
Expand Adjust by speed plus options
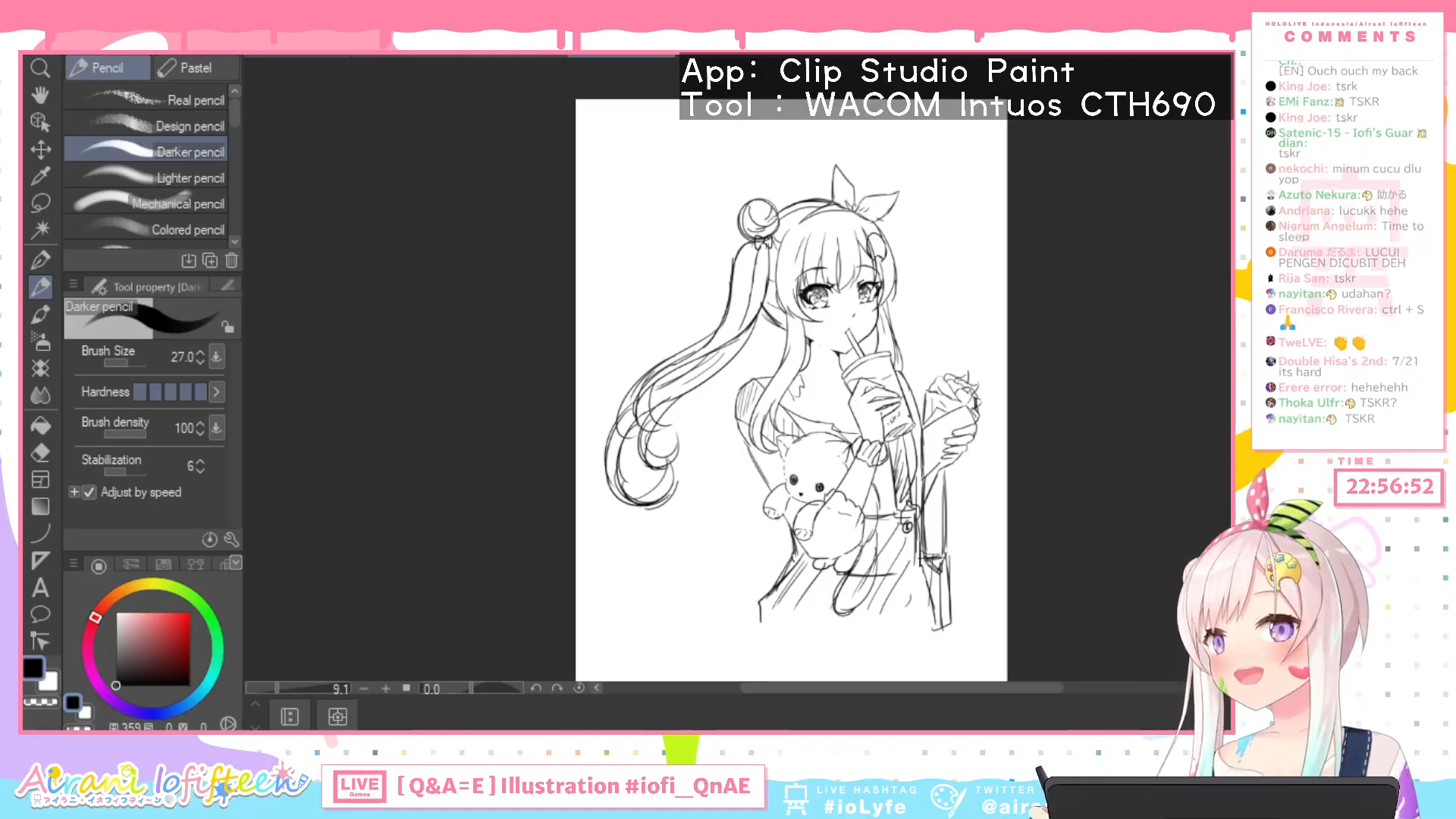coord(74,492)
